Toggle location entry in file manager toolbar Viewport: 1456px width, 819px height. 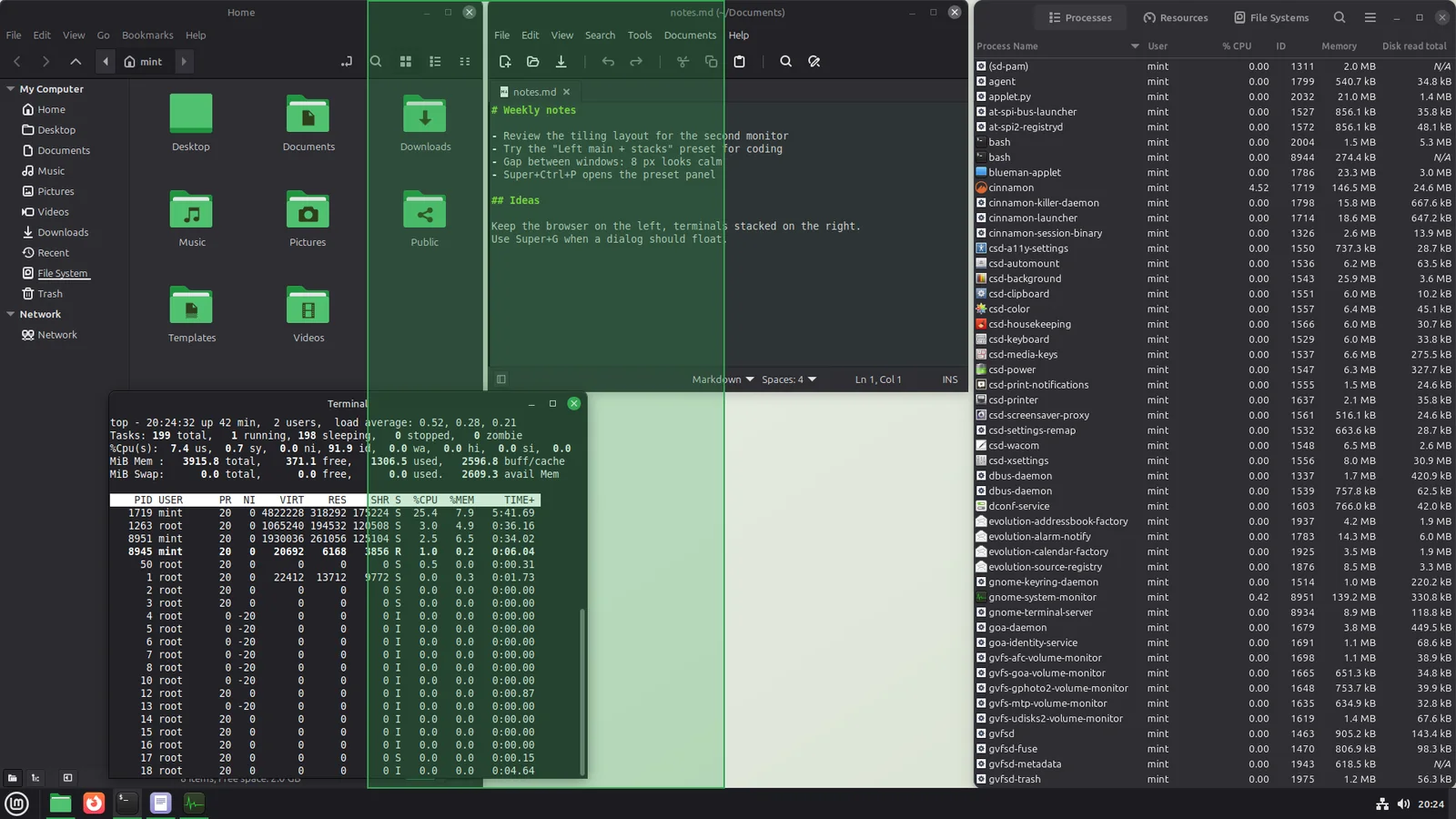(x=347, y=62)
